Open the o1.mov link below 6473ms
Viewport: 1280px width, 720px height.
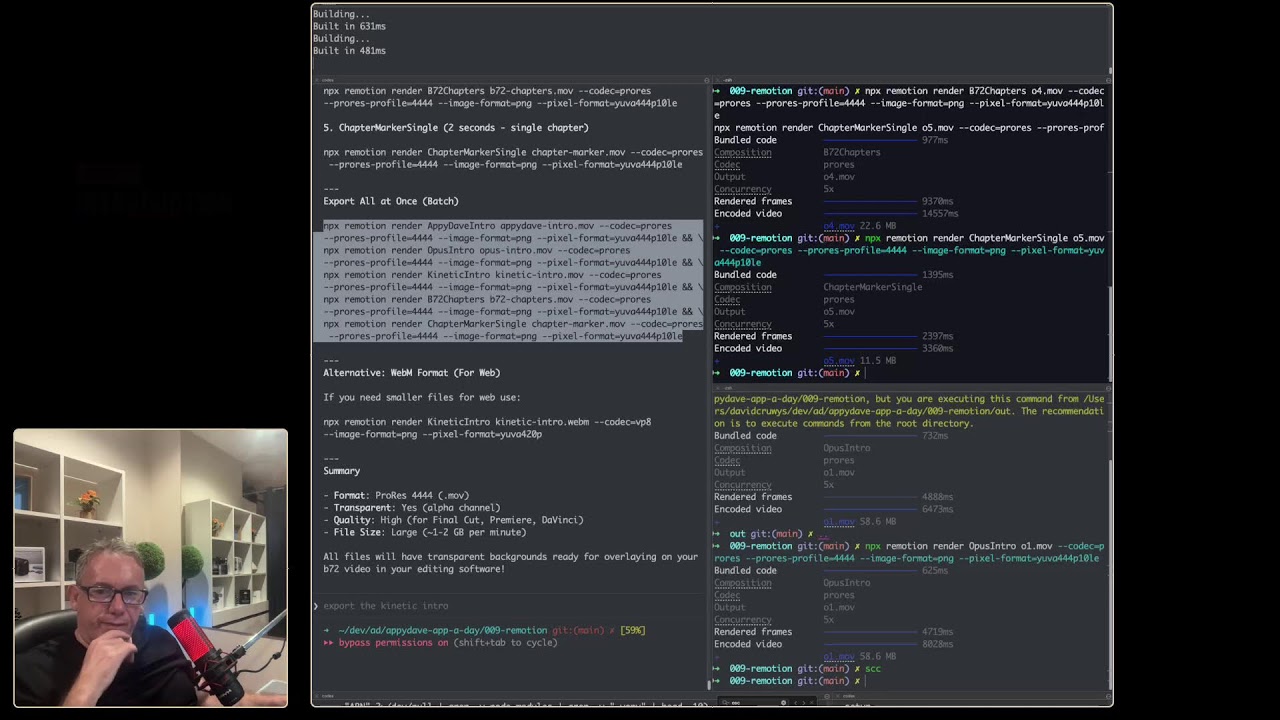pyautogui.click(x=839, y=522)
